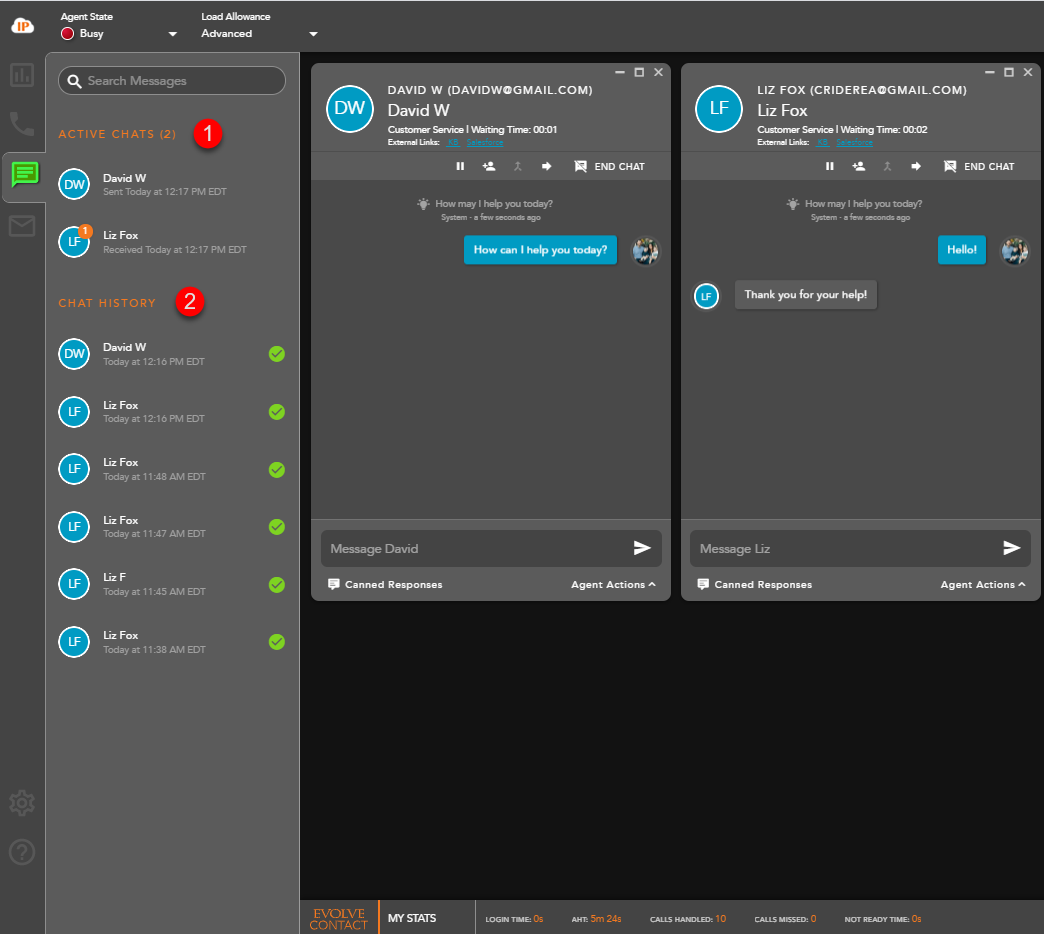This screenshot has width=1044, height=934.
Task: Open the email envelope panel in sidebar
Action: point(22,226)
